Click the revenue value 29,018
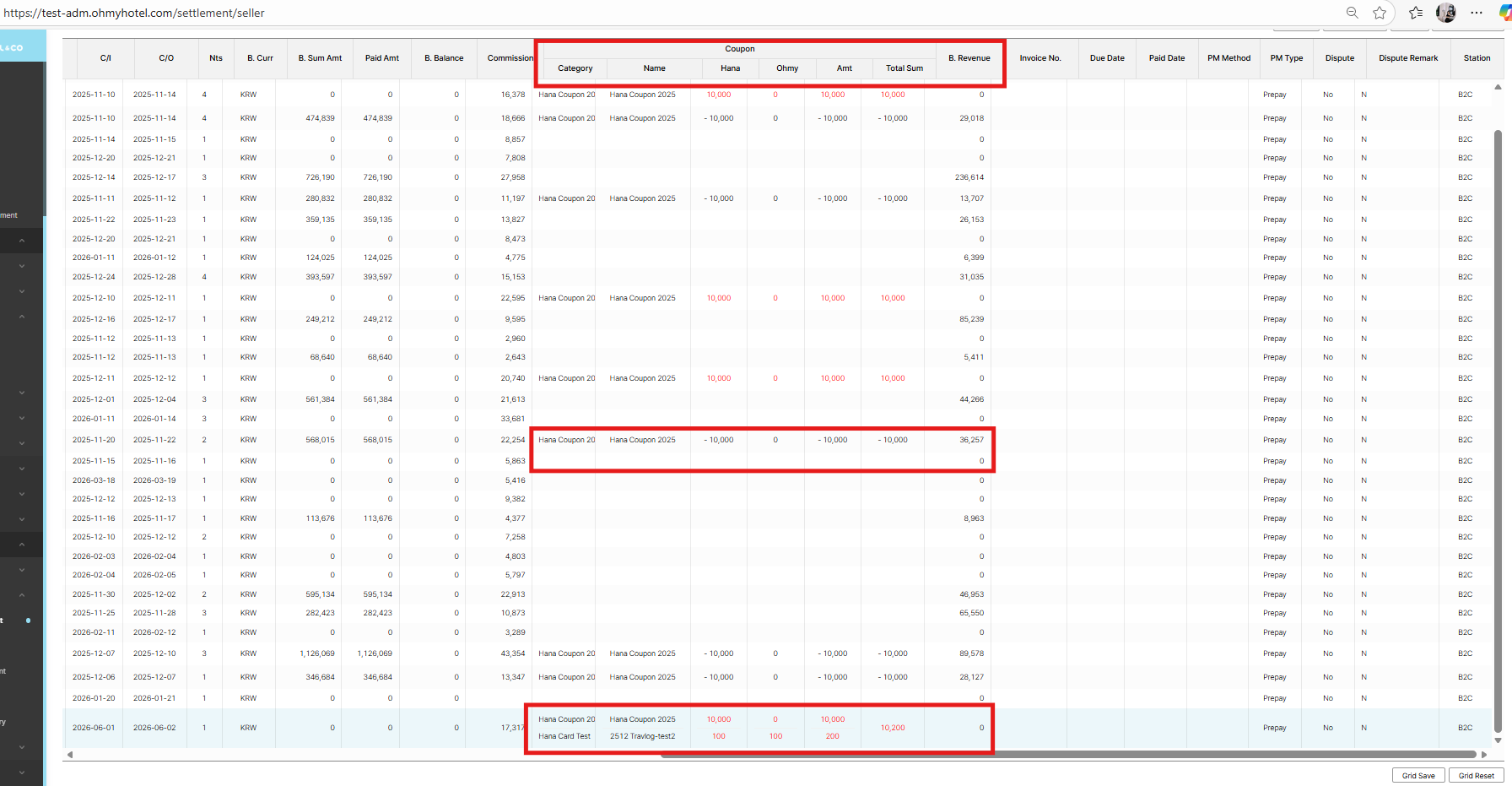The width and height of the screenshot is (1512, 786). pos(972,118)
